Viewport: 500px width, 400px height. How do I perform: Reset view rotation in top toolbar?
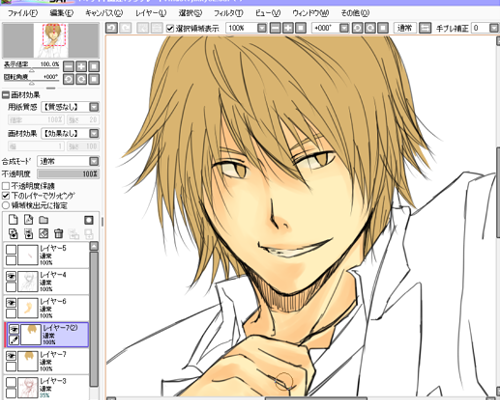click(383, 28)
